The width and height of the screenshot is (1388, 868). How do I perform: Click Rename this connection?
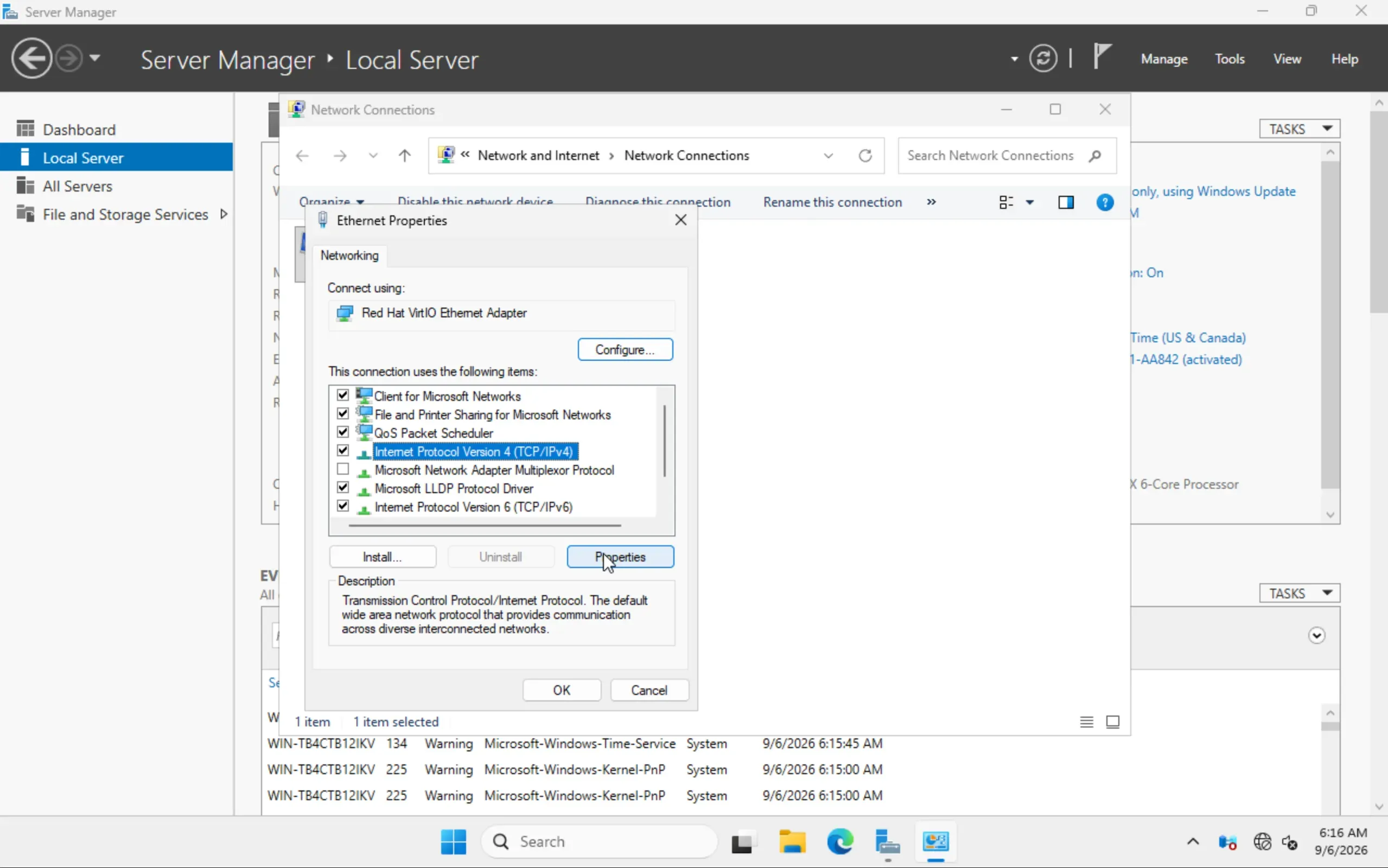[832, 202]
